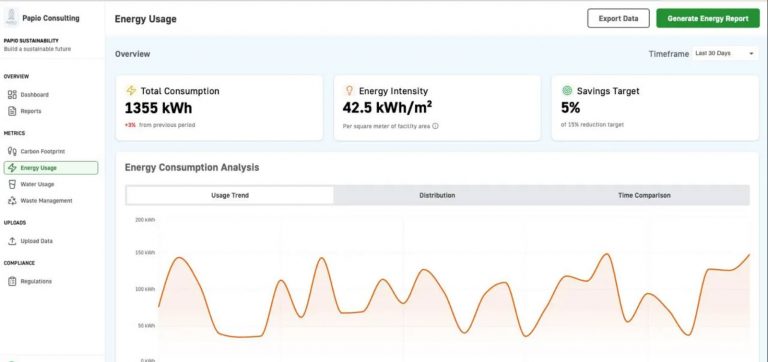Click 'Per square meter of facility area' text
The image size is (768, 362).
(386, 126)
